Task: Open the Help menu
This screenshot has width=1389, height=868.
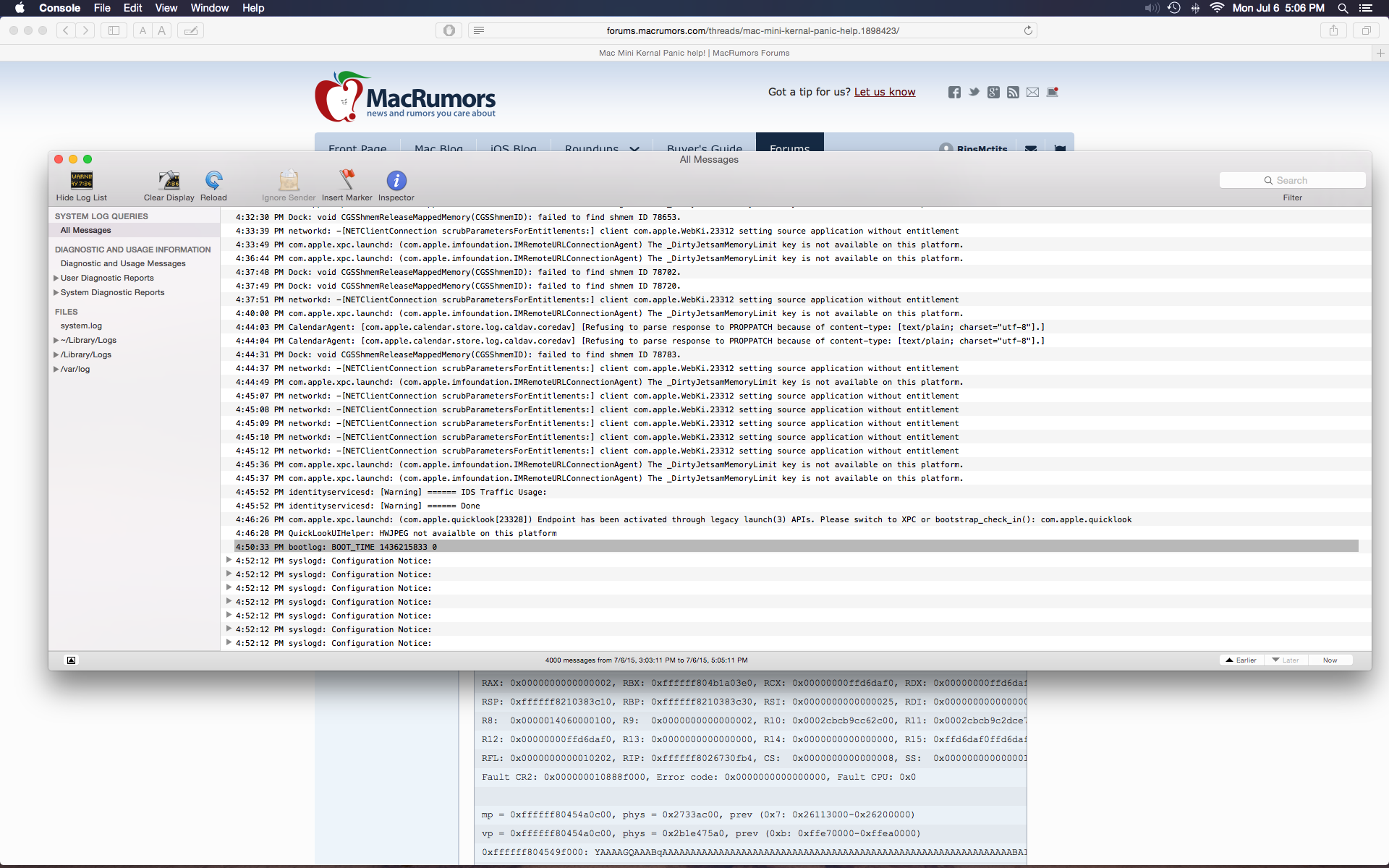Action: [x=253, y=8]
